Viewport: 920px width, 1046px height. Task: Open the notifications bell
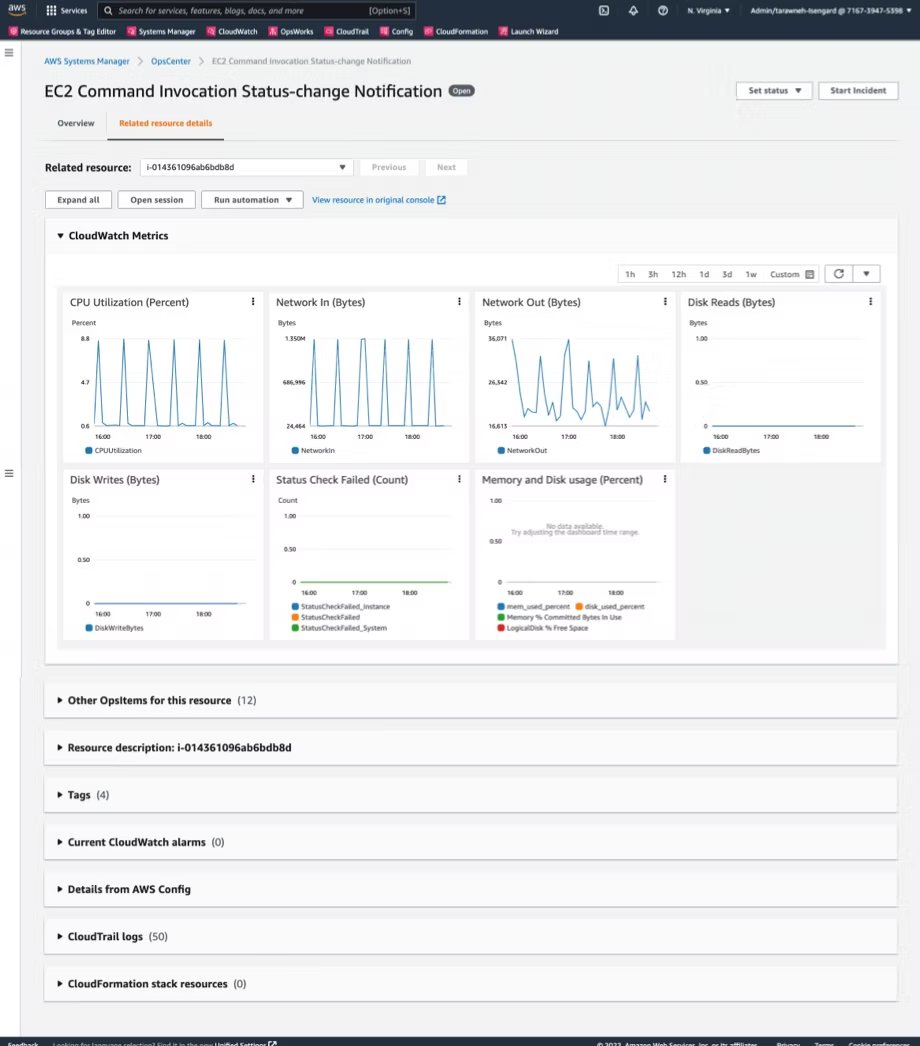tap(633, 11)
